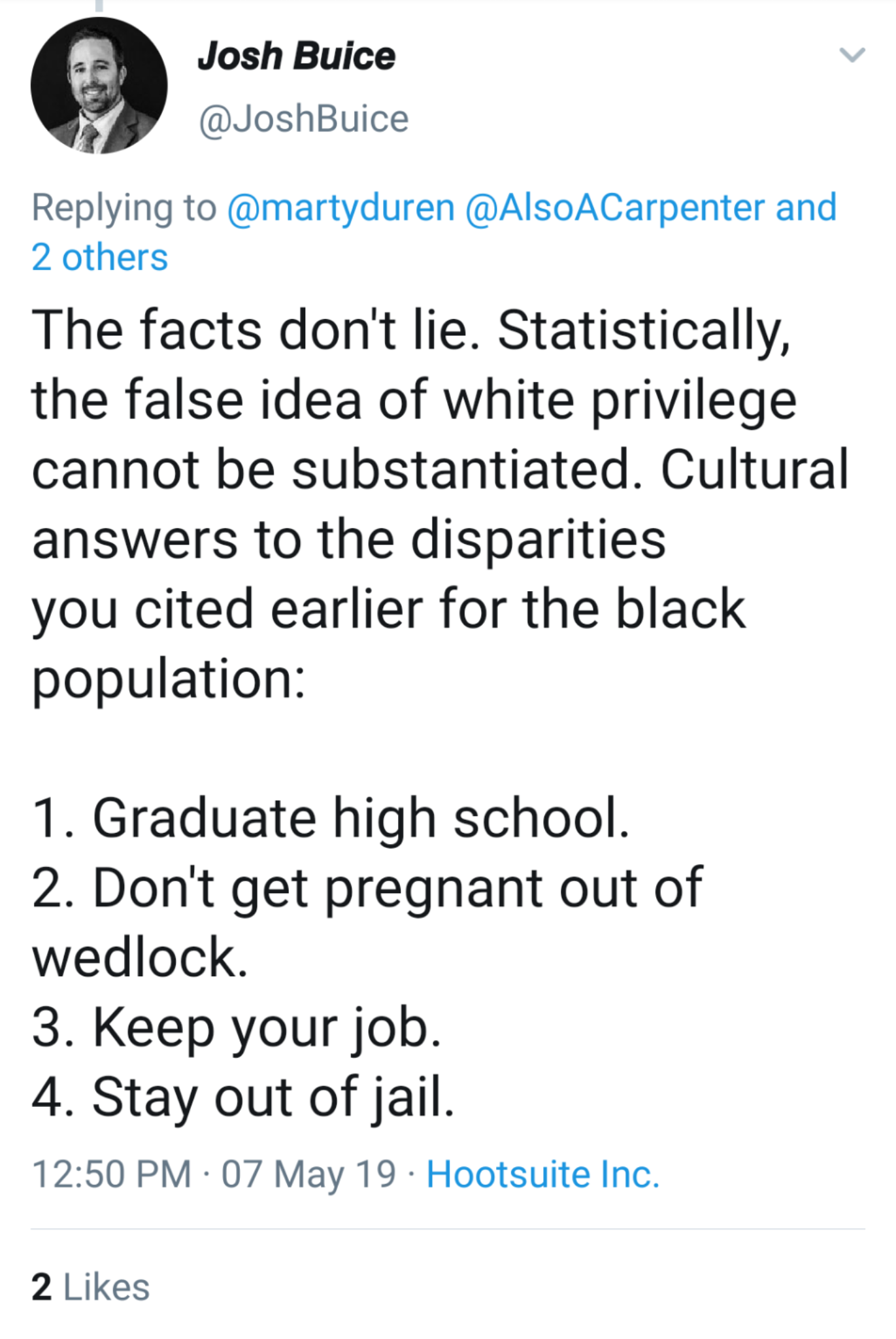Open the Josh Buice display name
The height and width of the screenshot is (1339, 896).
(296, 56)
